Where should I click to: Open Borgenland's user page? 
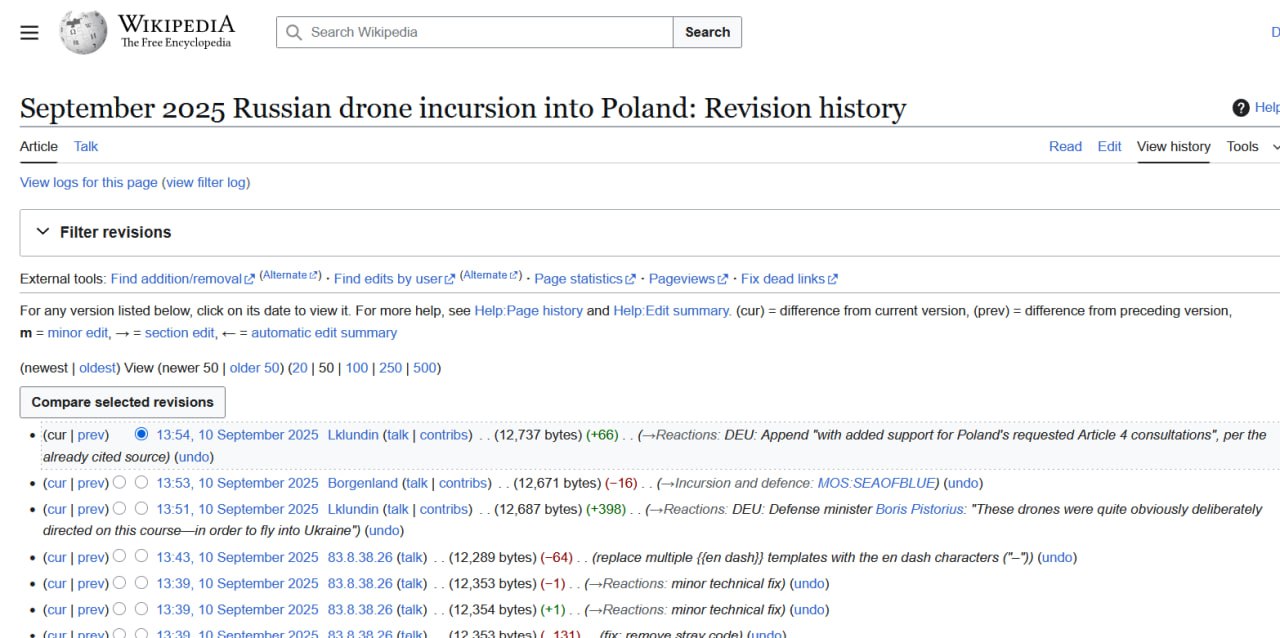point(362,483)
